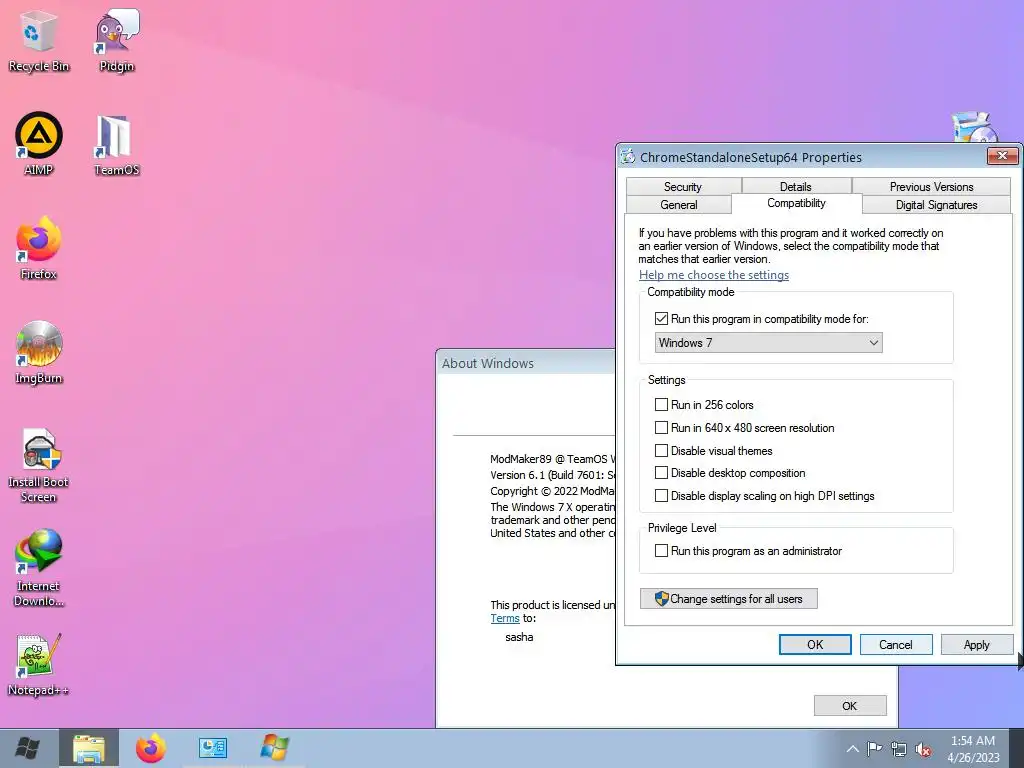Select the Notepad++ desktop shortcut
Screen dimensions: 1024x768
(x=39, y=665)
